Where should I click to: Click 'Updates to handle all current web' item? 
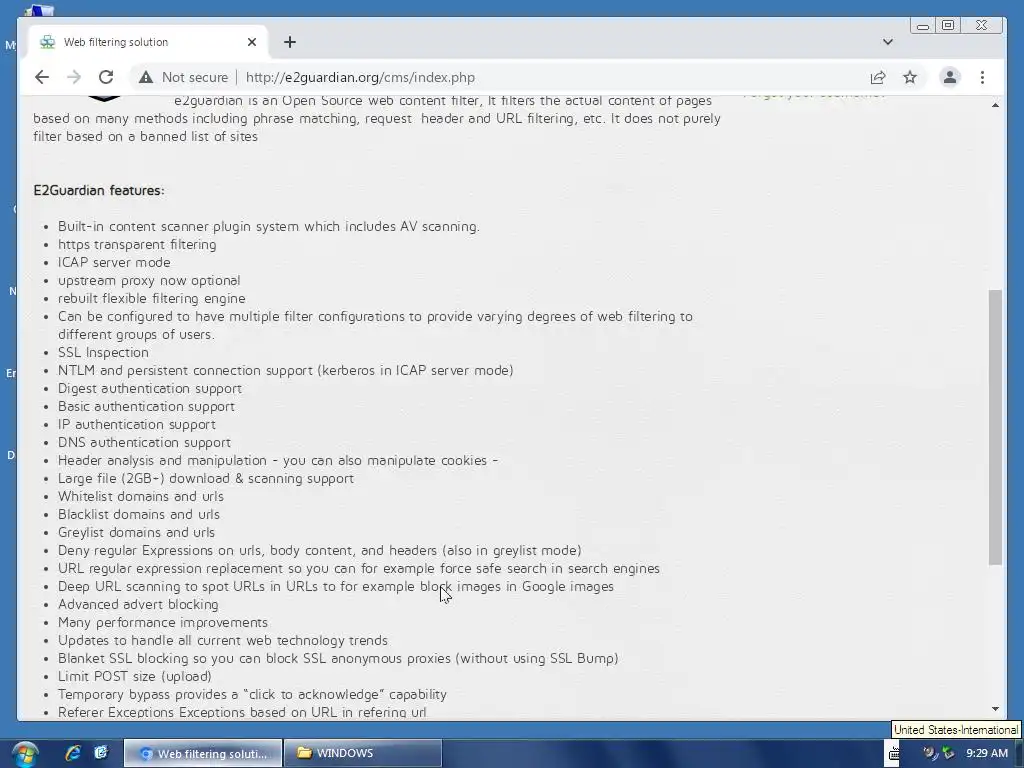tap(223, 640)
